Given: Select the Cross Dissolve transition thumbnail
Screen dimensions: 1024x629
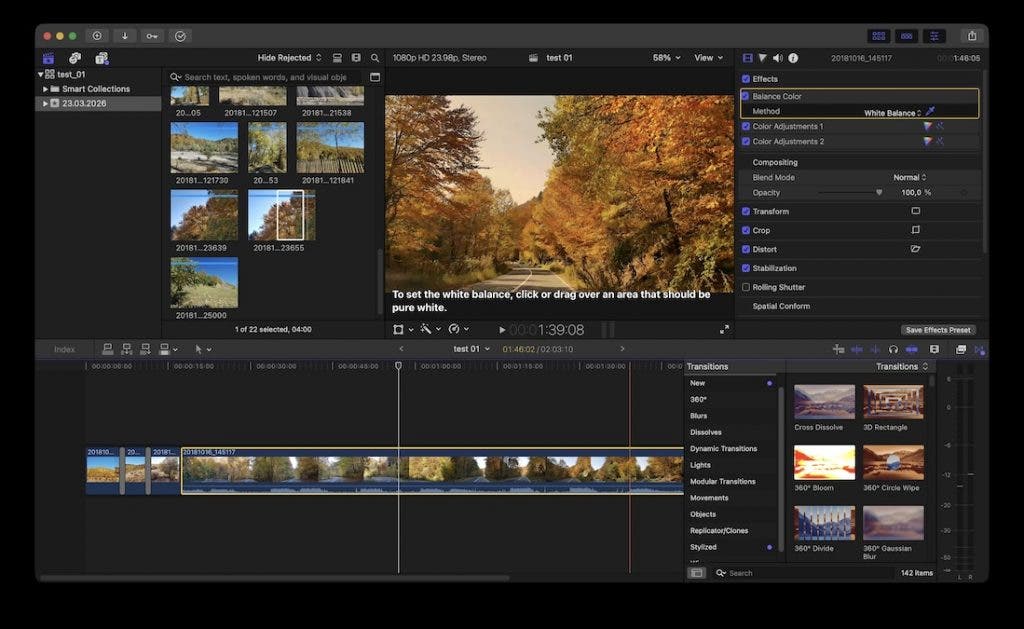Looking at the screenshot, I should point(824,402).
